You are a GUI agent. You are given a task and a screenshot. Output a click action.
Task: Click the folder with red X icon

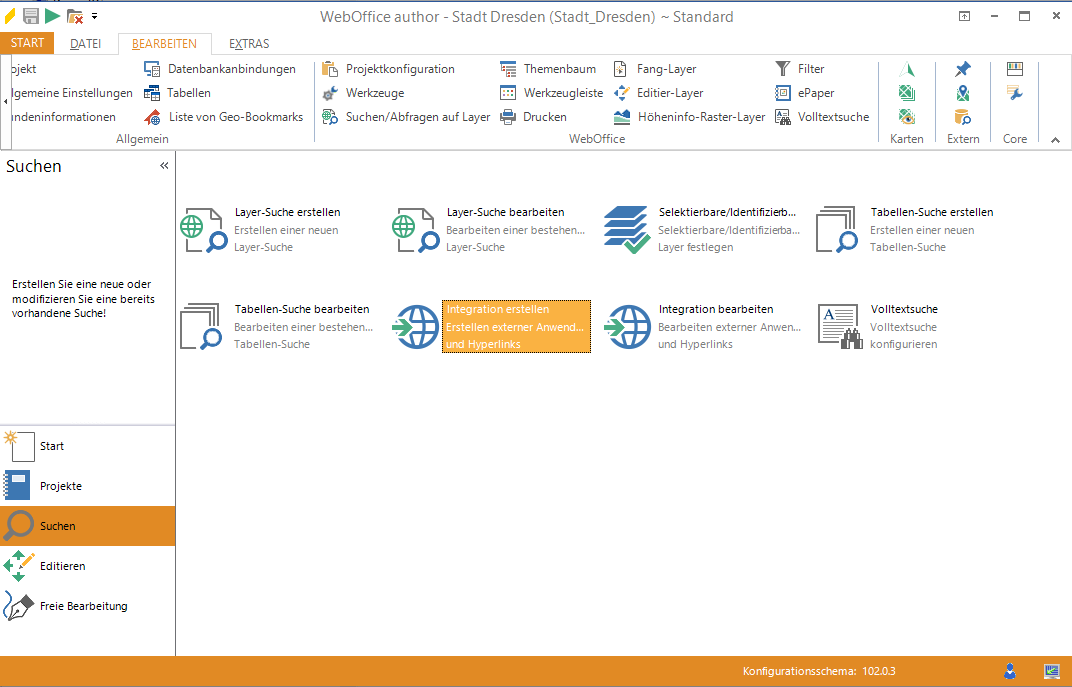tap(75, 16)
